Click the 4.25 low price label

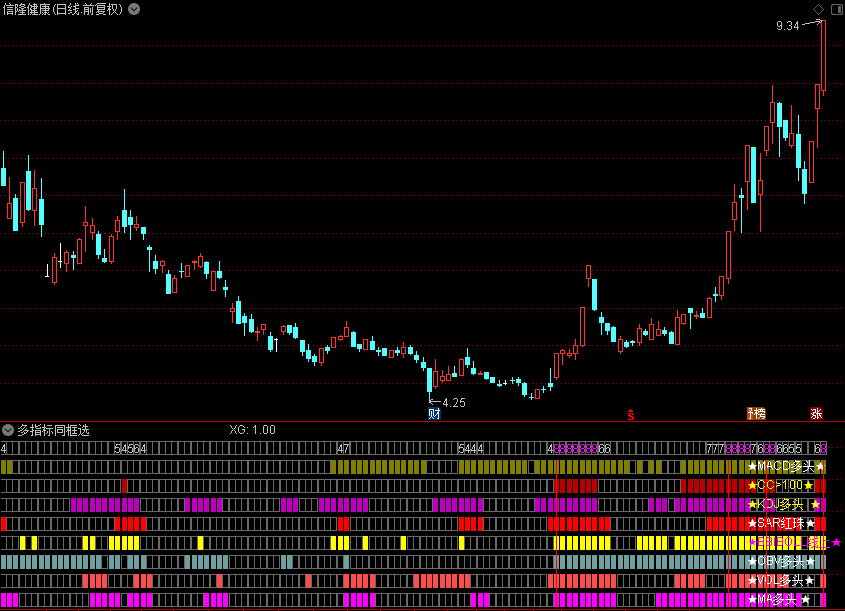[x=454, y=402]
